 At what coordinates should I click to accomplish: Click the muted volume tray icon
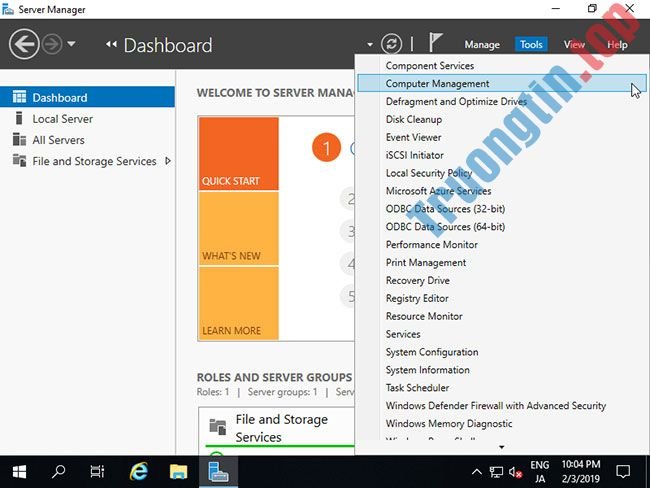pyautogui.click(x=515, y=472)
